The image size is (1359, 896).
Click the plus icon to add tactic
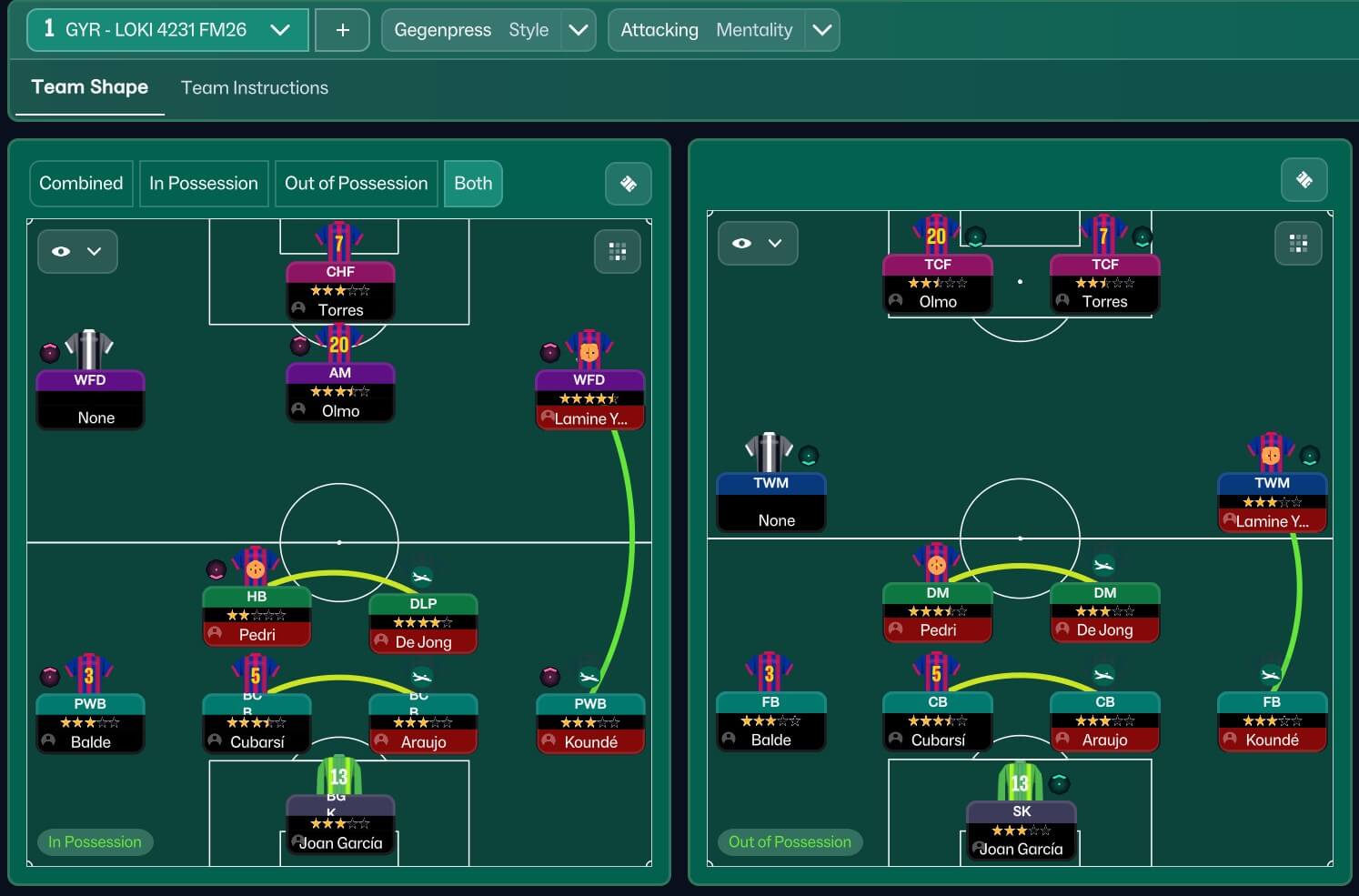pos(342,30)
